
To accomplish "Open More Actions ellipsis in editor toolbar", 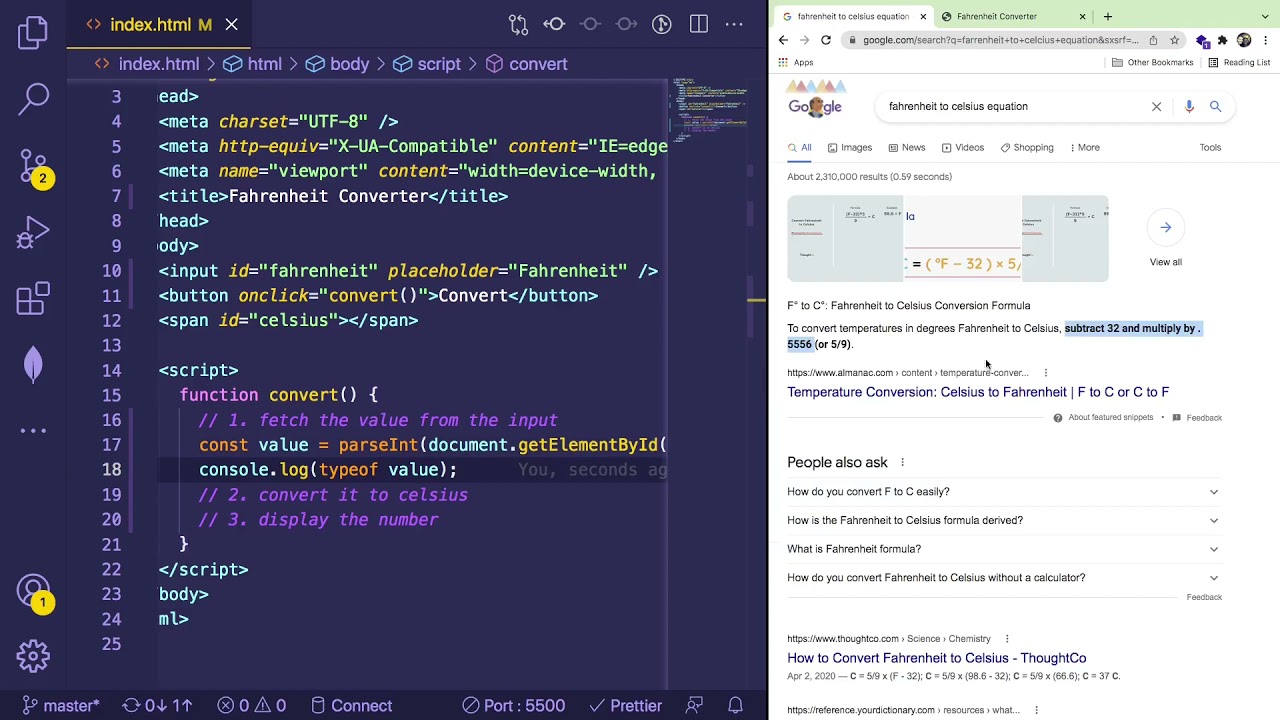I will [734, 24].
